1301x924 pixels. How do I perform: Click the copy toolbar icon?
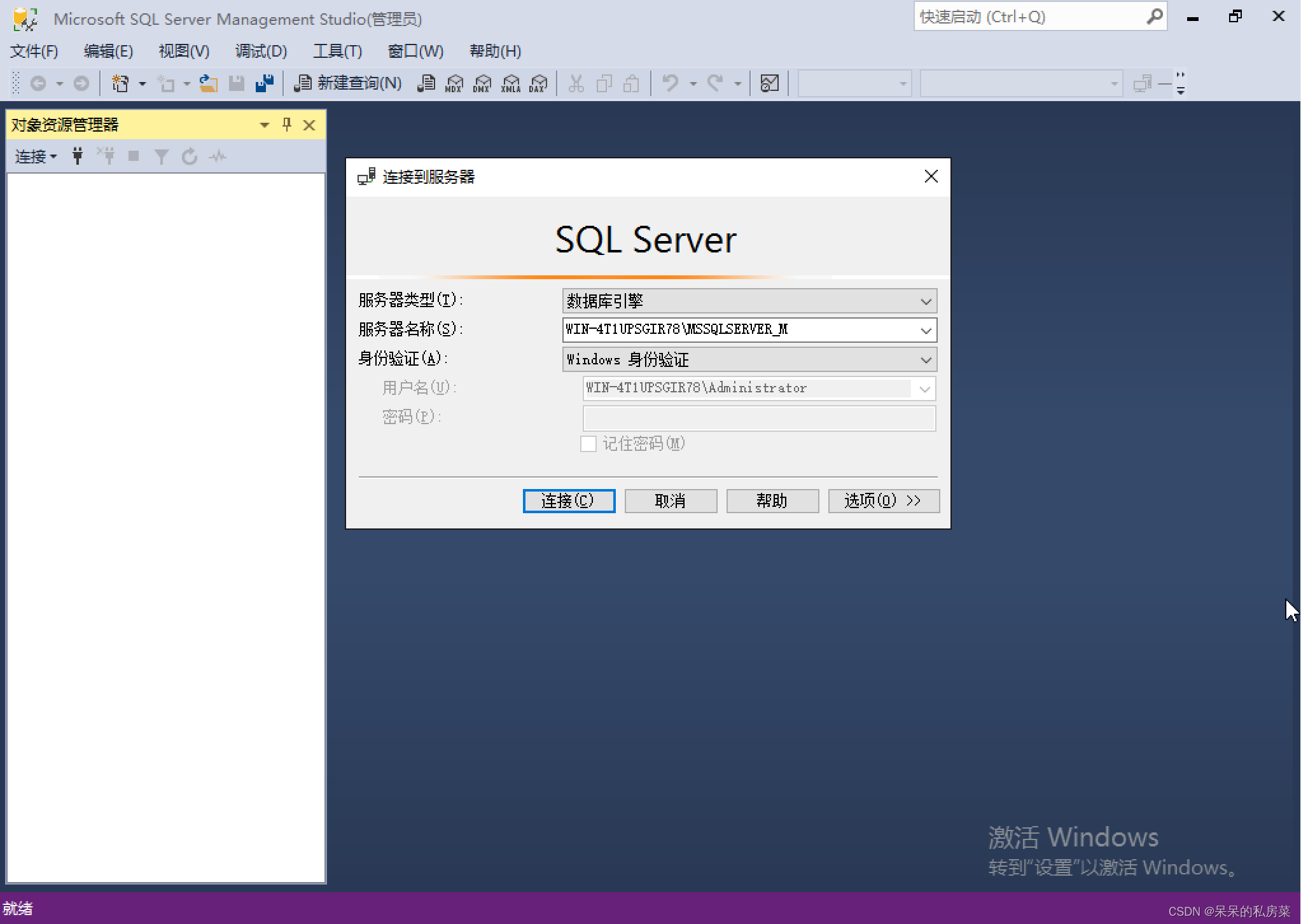(604, 83)
